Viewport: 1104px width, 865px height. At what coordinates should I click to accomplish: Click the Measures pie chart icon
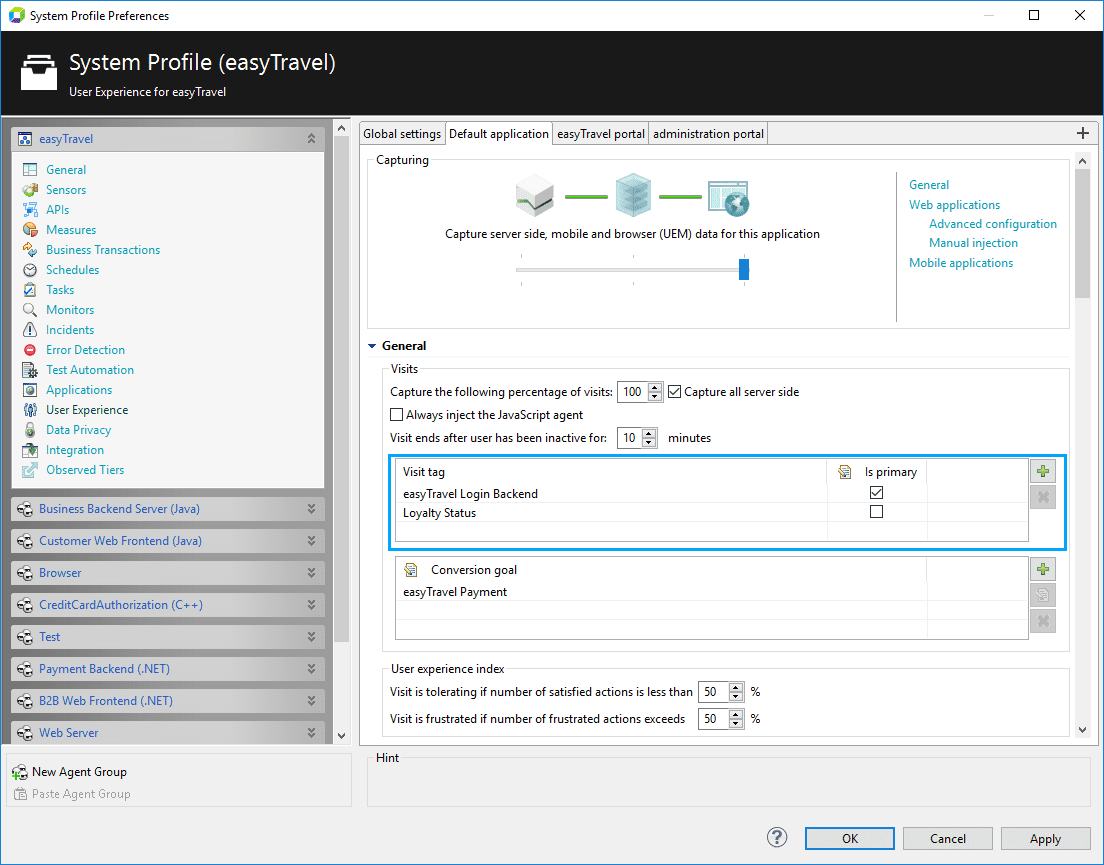point(30,229)
